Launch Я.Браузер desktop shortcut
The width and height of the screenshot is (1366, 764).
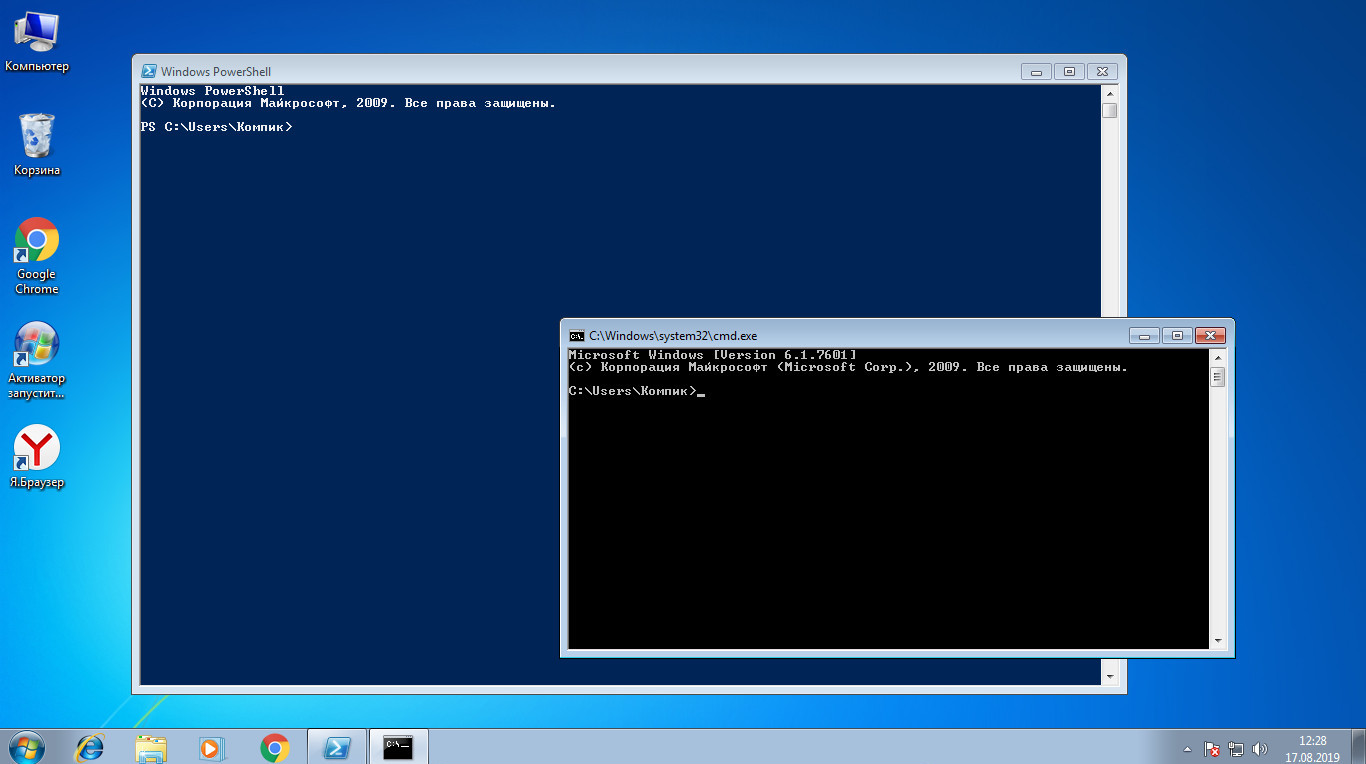click(x=37, y=457)
